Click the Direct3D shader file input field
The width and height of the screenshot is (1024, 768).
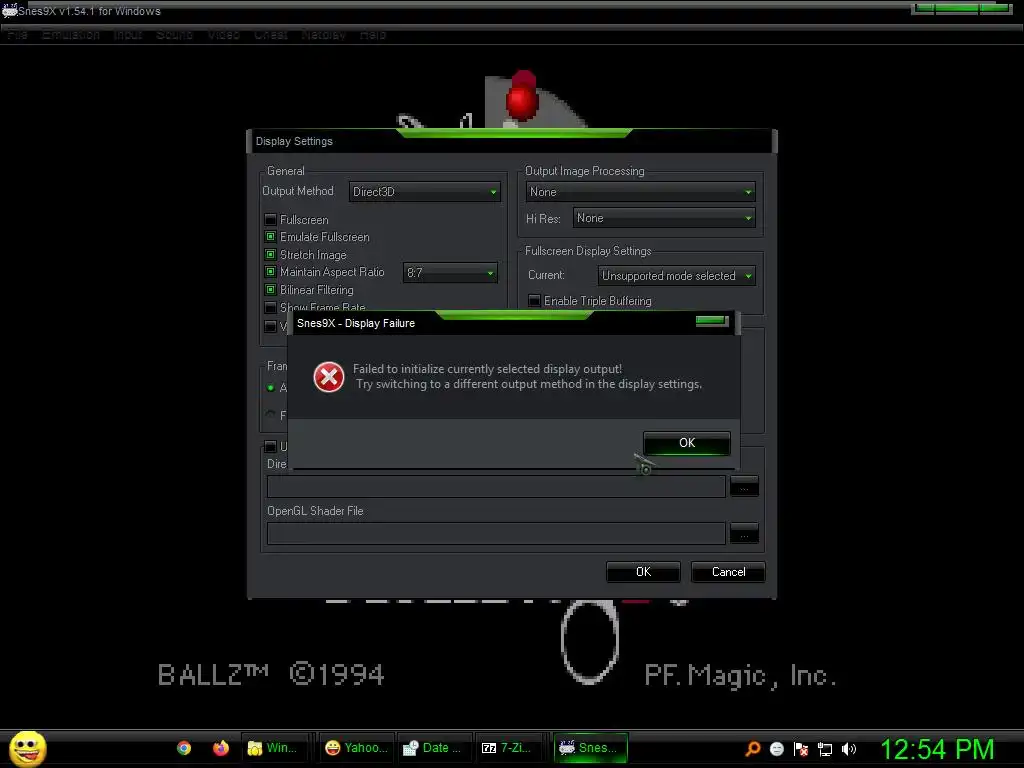point(496,487)
